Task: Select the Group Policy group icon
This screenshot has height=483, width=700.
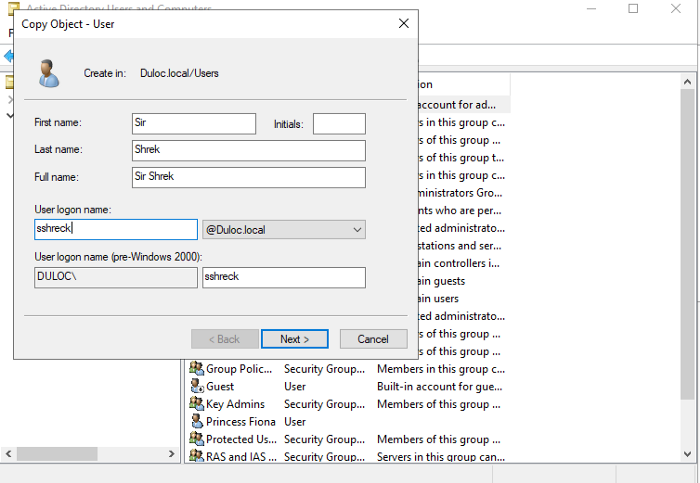Action: click(x=196, y=369)
